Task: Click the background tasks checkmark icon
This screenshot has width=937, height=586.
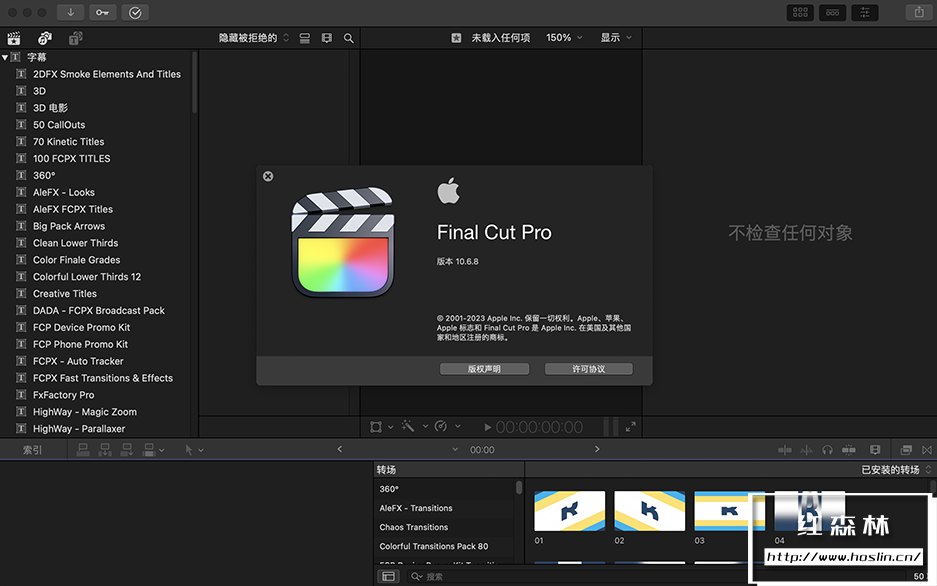Action: pyautogui.click(x=135, y=12)
